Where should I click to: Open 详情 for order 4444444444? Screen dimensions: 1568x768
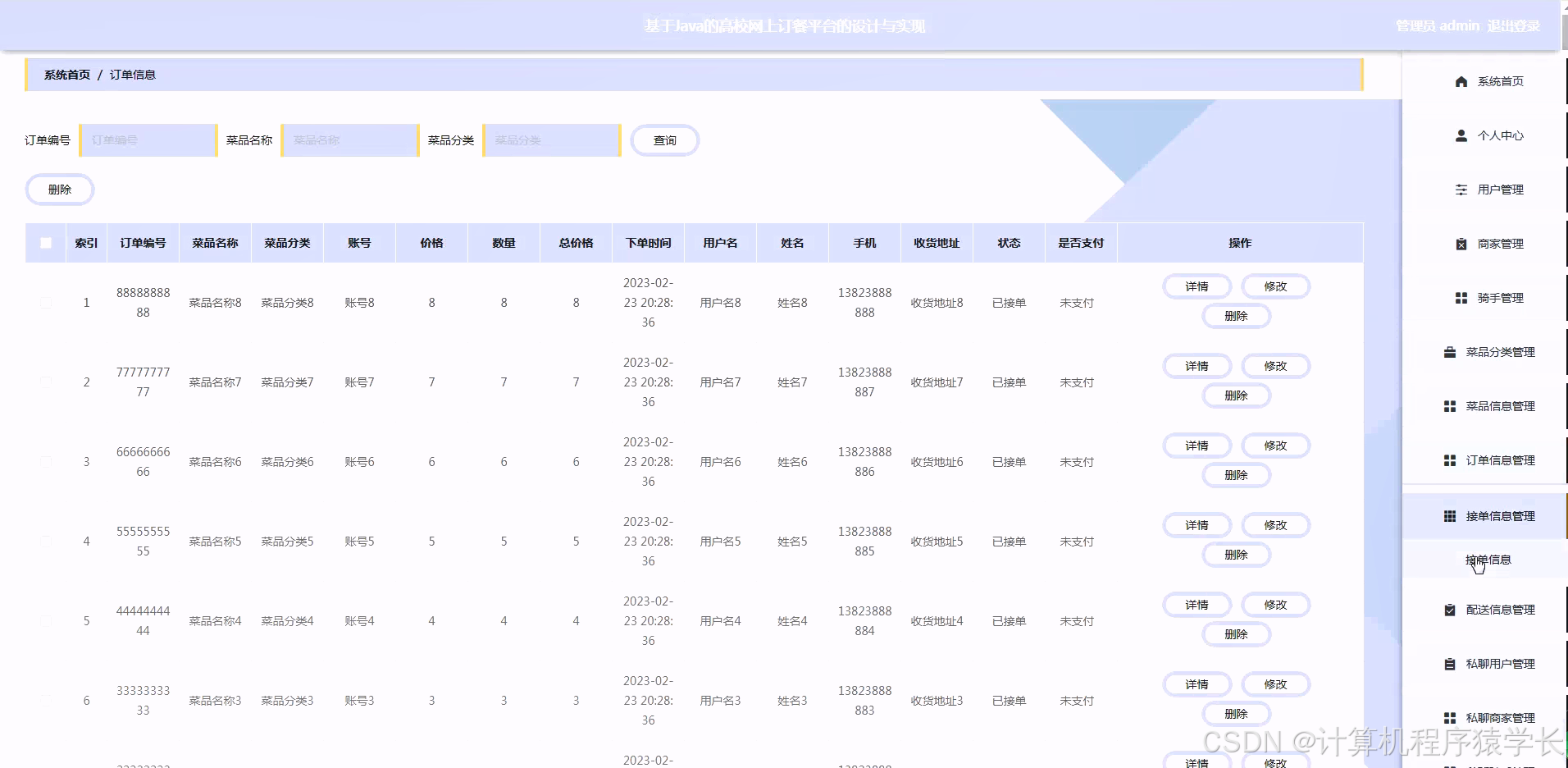pos(1197,605)
